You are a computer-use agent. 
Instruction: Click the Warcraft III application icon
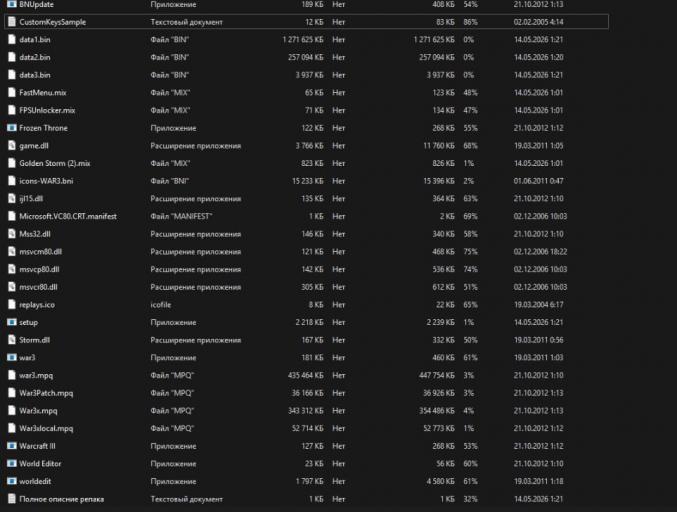click(12, 446)
